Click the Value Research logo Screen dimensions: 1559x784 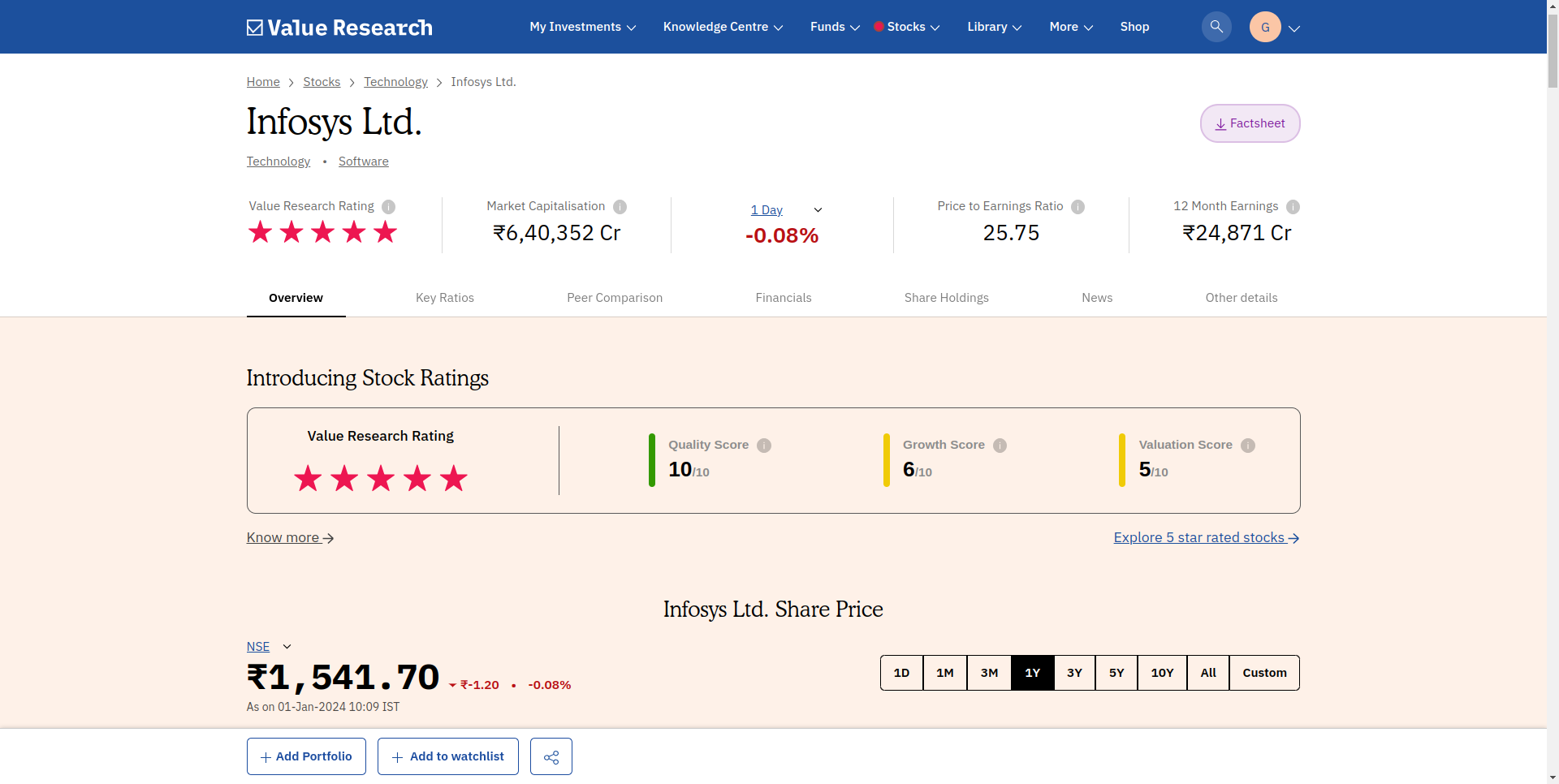pos(339,28)
